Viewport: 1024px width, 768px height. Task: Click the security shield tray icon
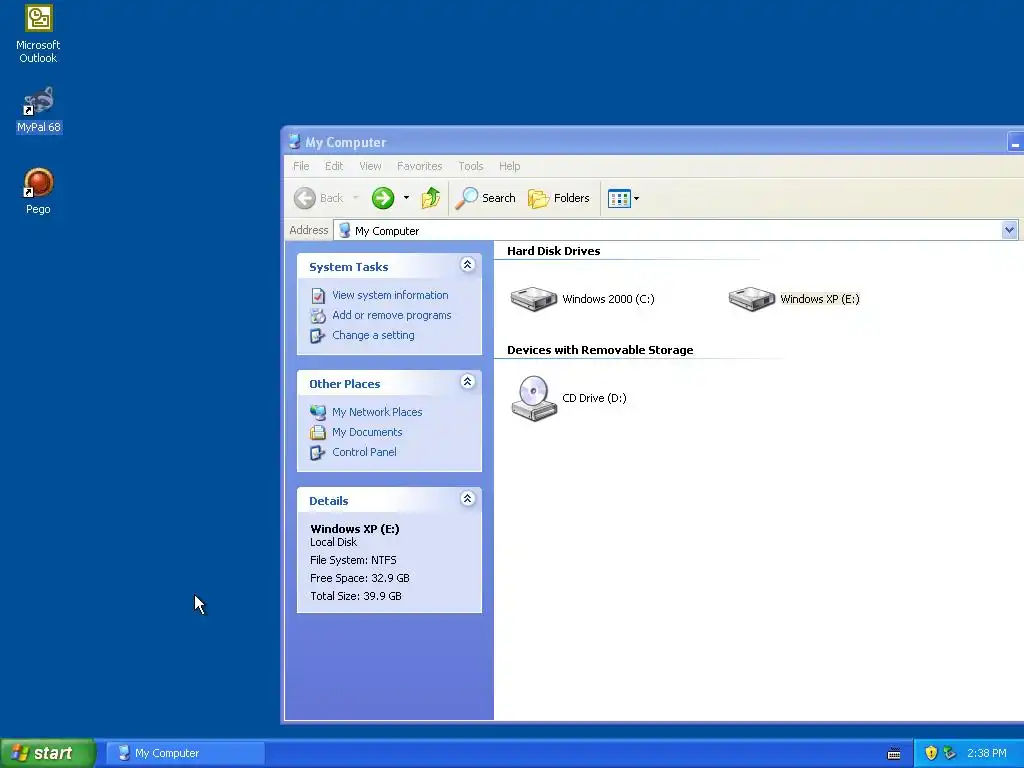coord(931,753)
